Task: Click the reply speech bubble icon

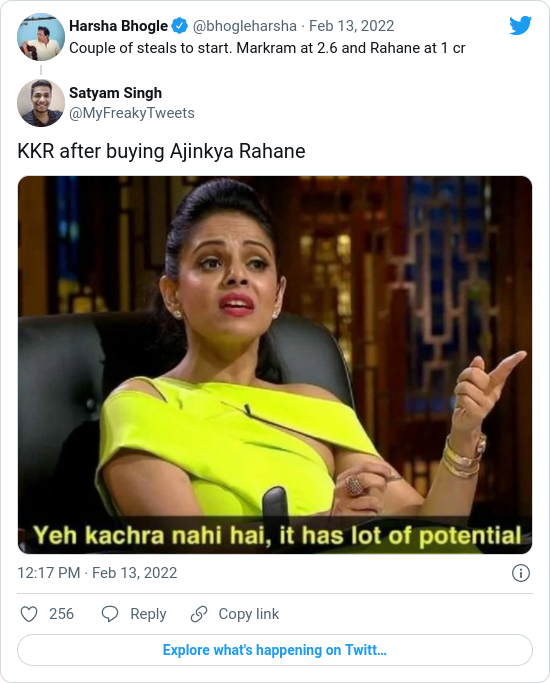Action: coord(110,614)
